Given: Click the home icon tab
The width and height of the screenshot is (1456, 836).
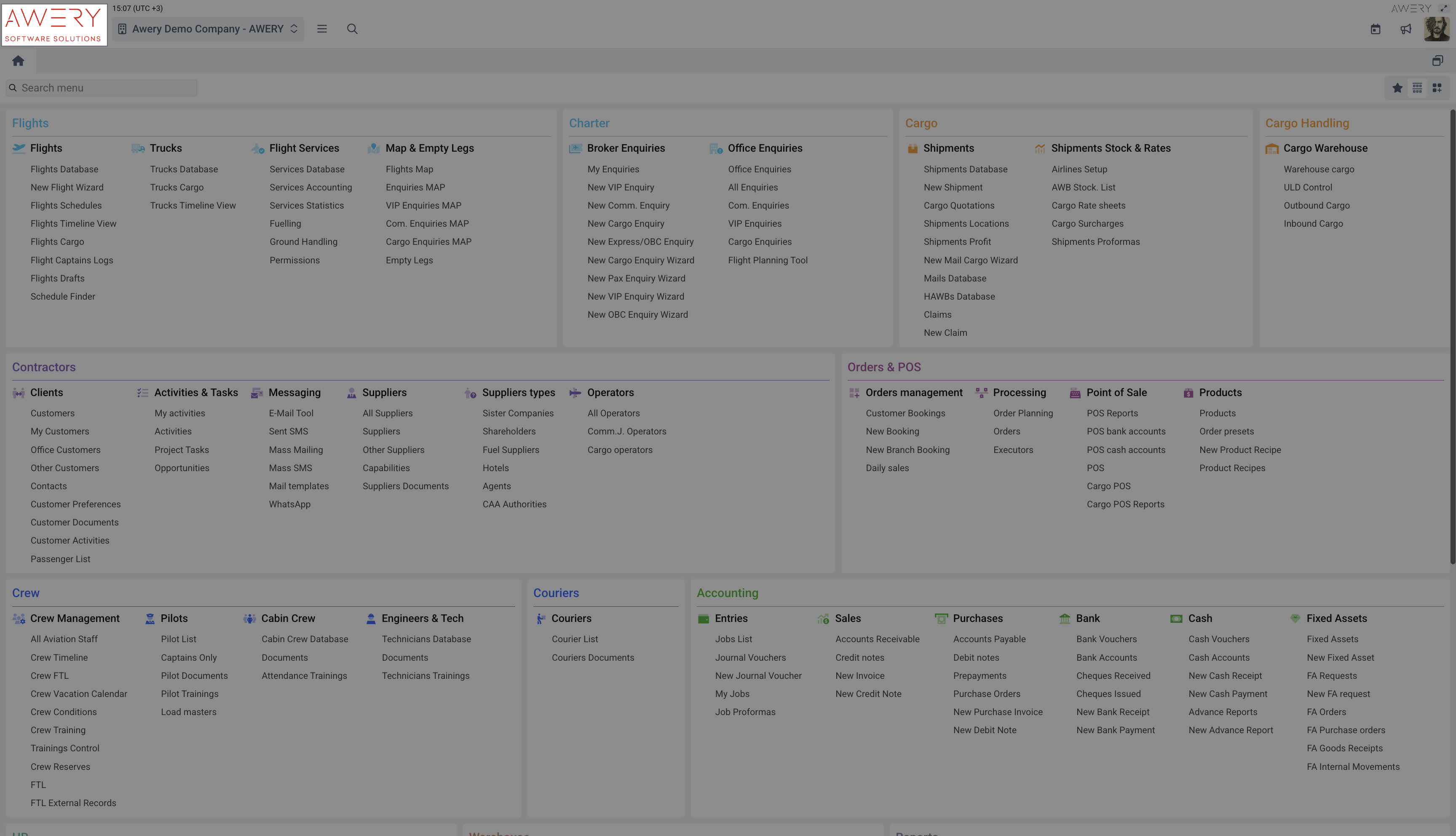Looking at the screenshot, I should coord(18,60).
